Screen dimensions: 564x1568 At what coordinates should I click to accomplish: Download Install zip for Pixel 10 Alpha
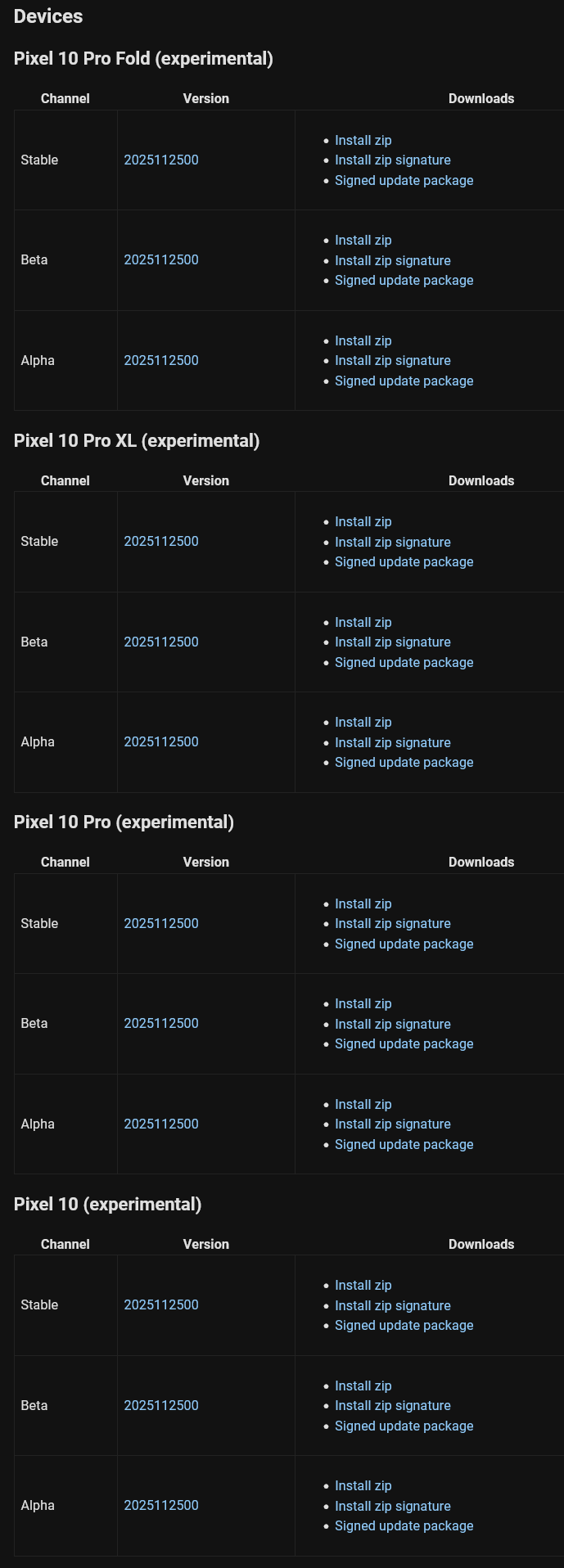tap(363, 1485)
